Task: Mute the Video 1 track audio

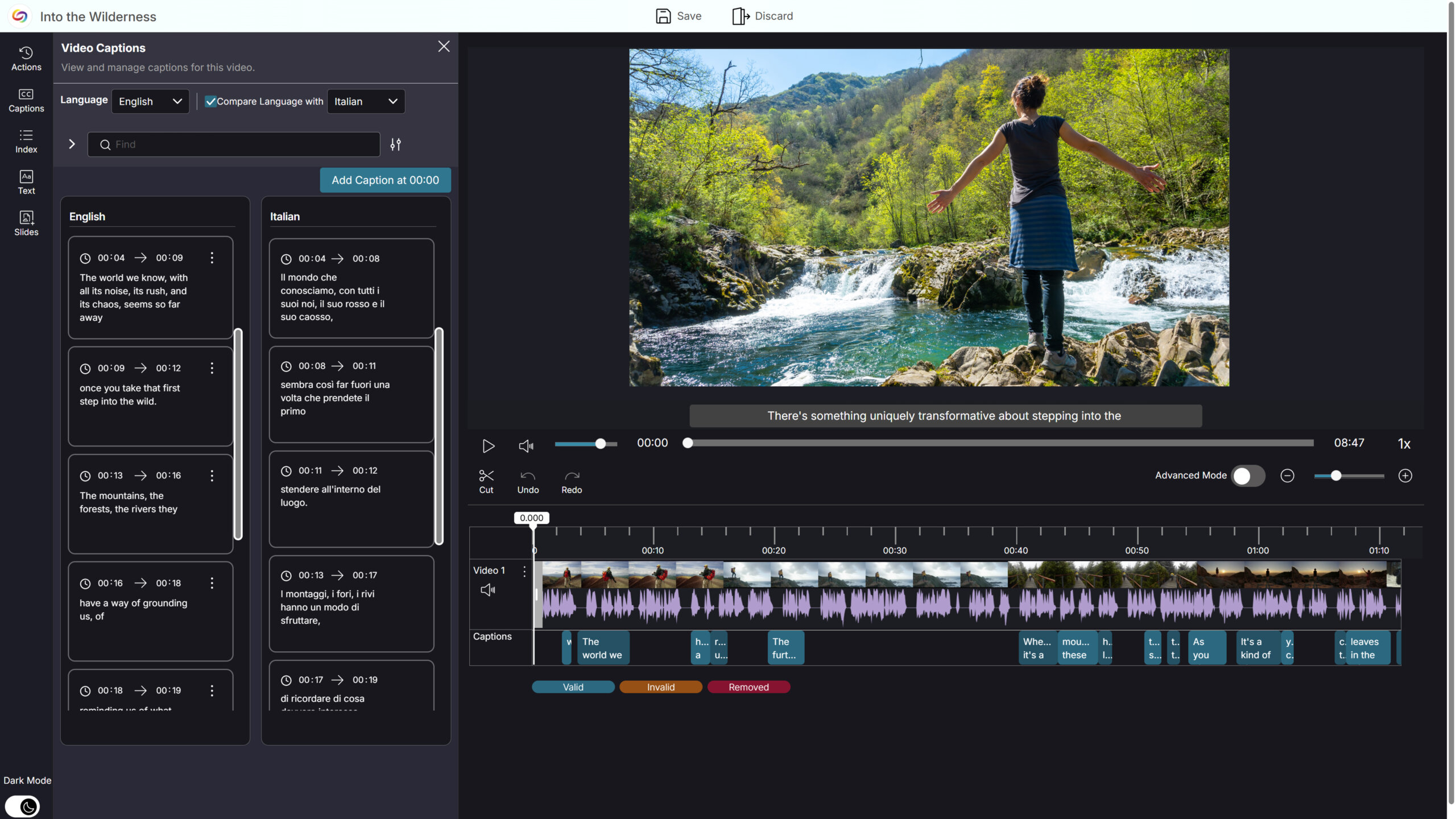Action: point(487,590)
